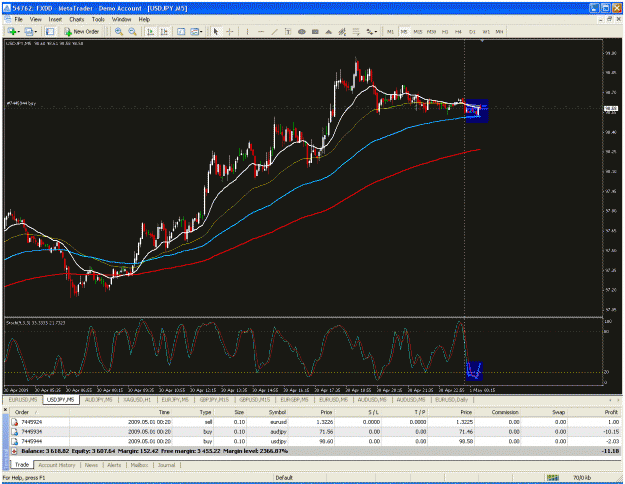Open the Profiles toolbar icon
Image resolution: width=625 pixels, height=484 pixels.
click(x=29, y=31)
